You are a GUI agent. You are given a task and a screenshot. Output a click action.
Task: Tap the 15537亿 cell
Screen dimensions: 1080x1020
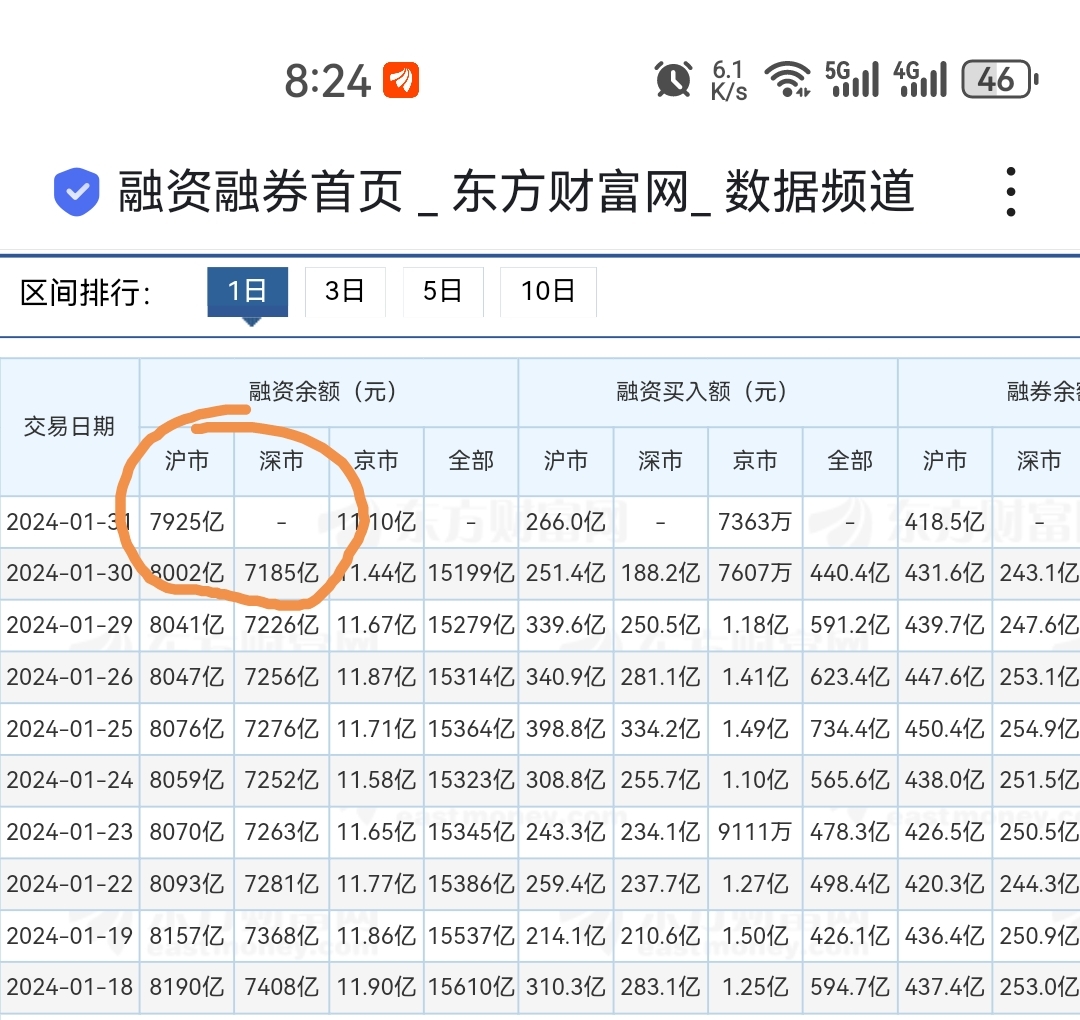click(x=471, y=936)
